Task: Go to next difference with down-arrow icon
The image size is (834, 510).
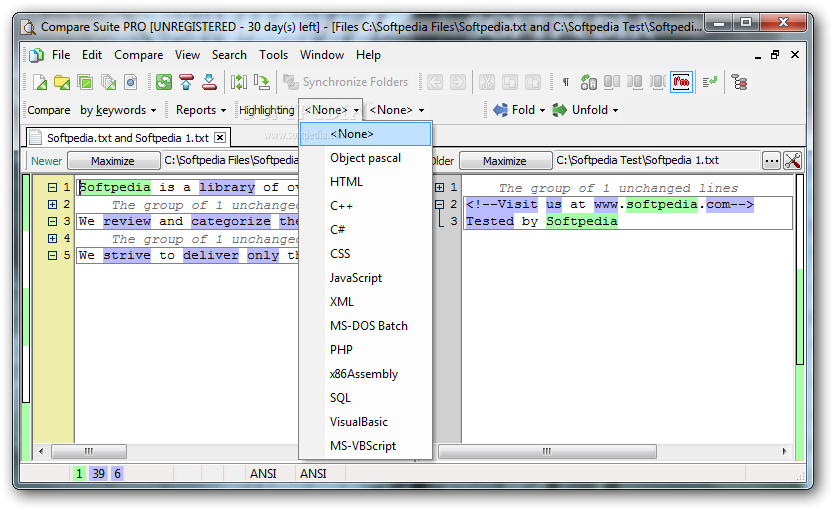Action: [x=209, y=82]
